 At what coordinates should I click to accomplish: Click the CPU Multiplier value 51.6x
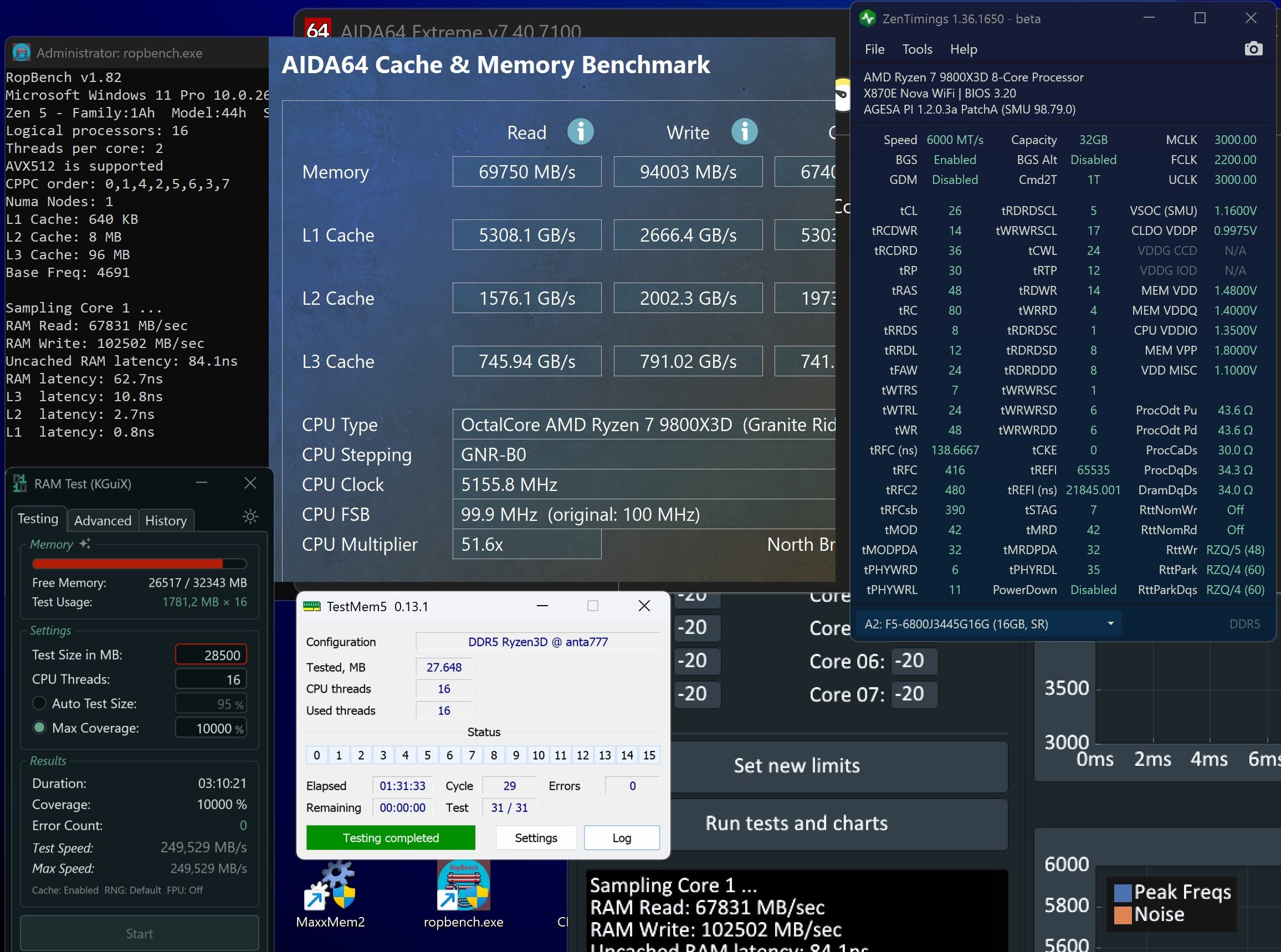[527, 544]
